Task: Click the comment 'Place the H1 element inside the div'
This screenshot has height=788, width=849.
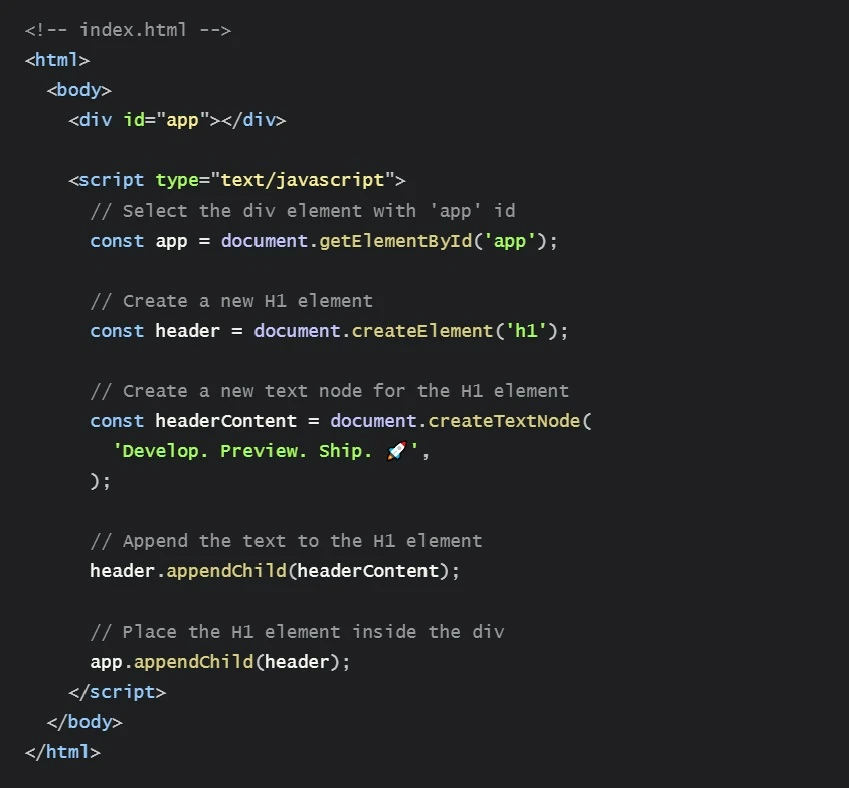Action: pos(297,631)
